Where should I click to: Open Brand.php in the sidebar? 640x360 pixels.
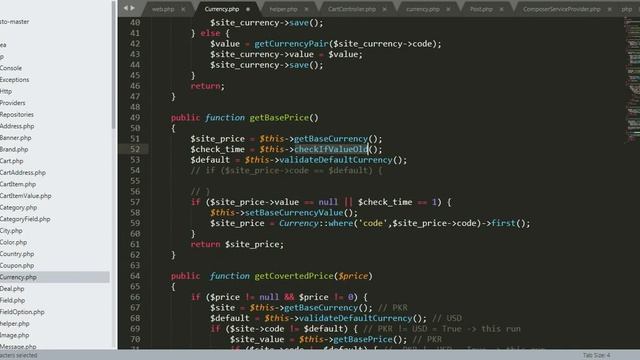tap(14, 149)
